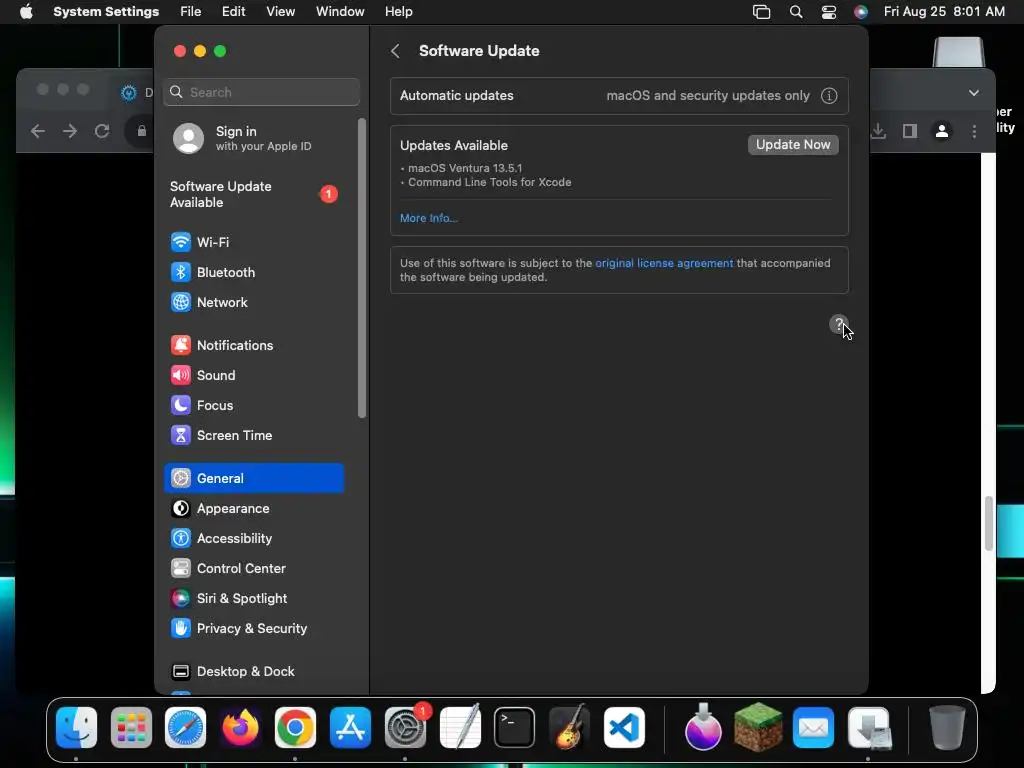Viewport: 1024px width, 768px height.
Task: Open the View menu
Action: (280, 12)
